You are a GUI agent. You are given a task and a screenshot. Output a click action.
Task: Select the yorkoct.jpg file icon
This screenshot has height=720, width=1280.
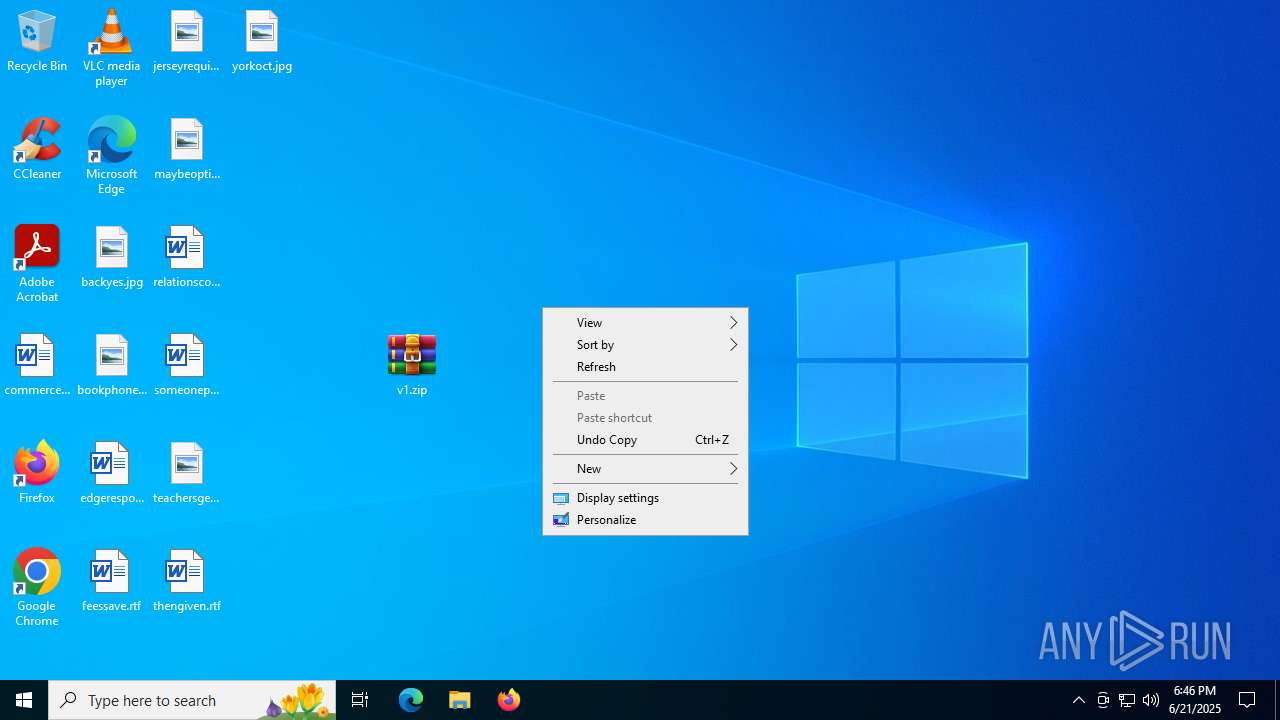pos(262,41)
